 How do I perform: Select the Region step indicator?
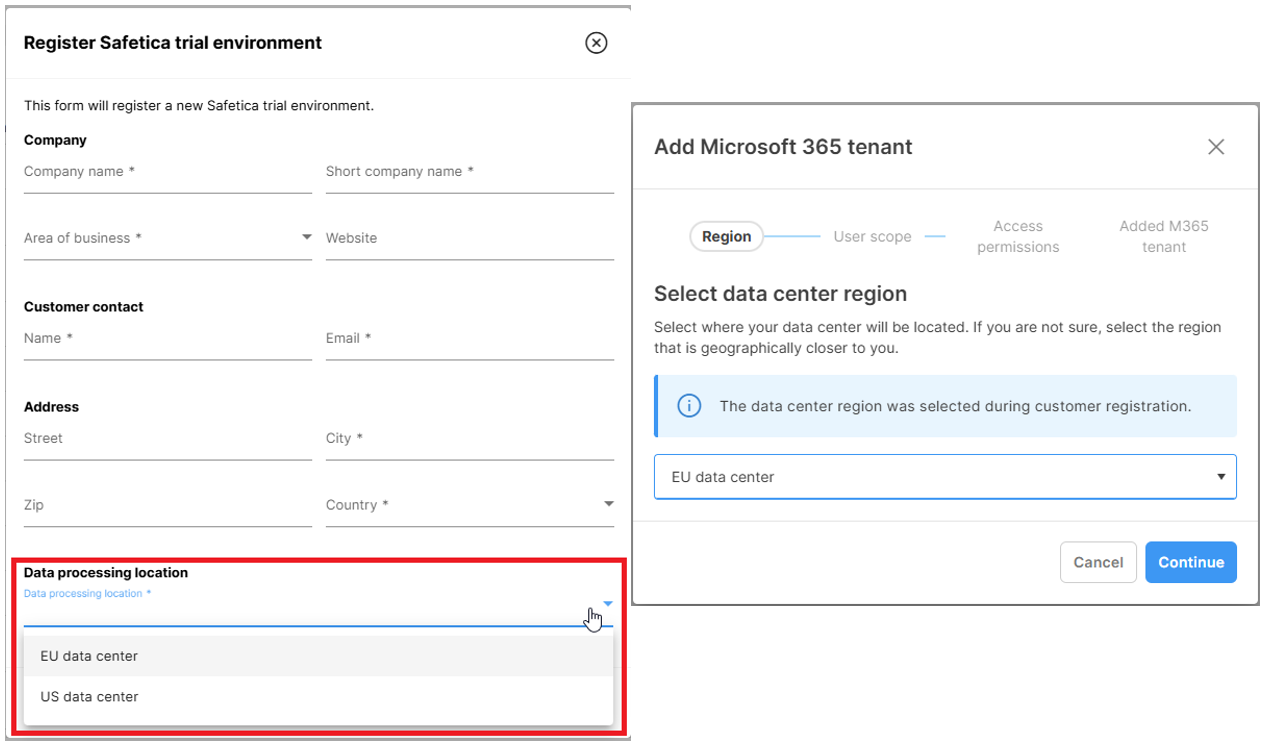coord(726,236)
